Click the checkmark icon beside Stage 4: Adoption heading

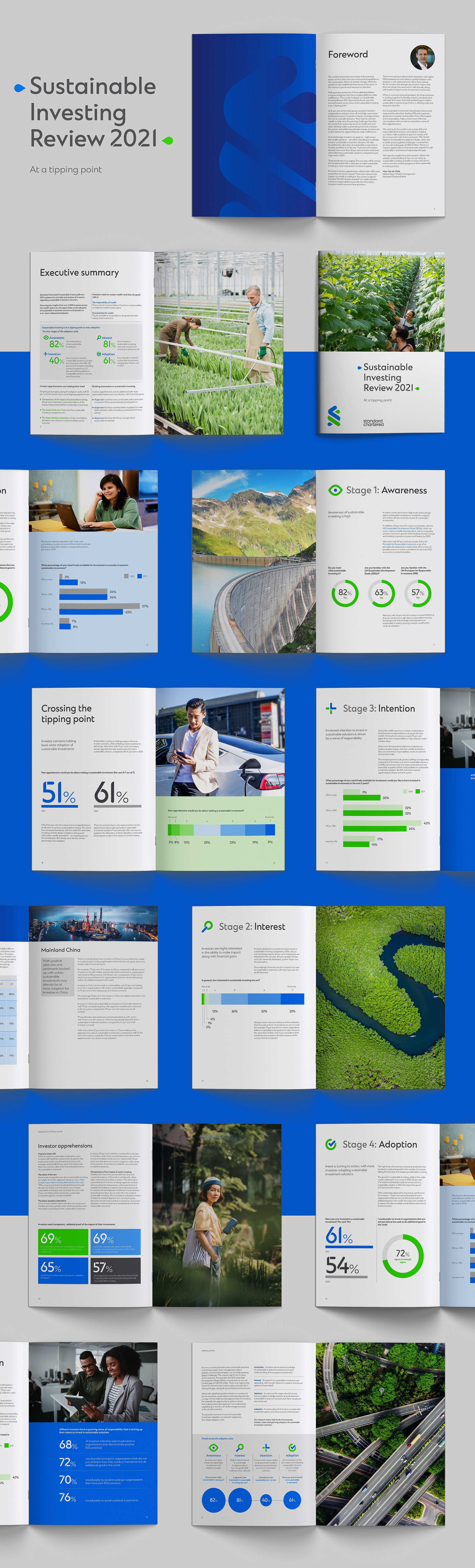coord(331,1144)
